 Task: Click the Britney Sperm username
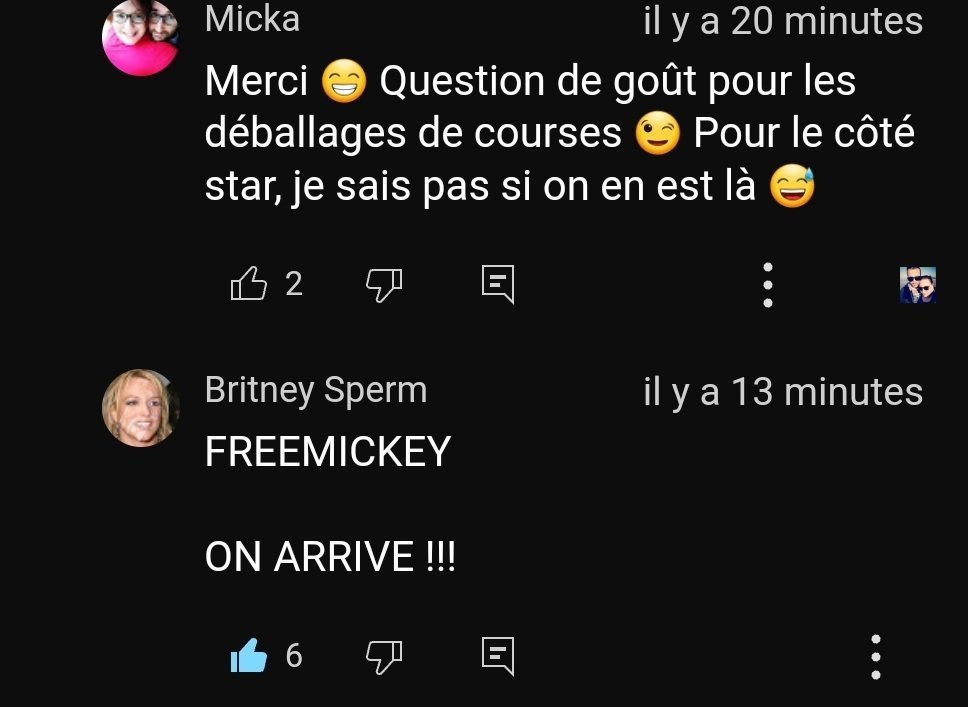point(316,390)
